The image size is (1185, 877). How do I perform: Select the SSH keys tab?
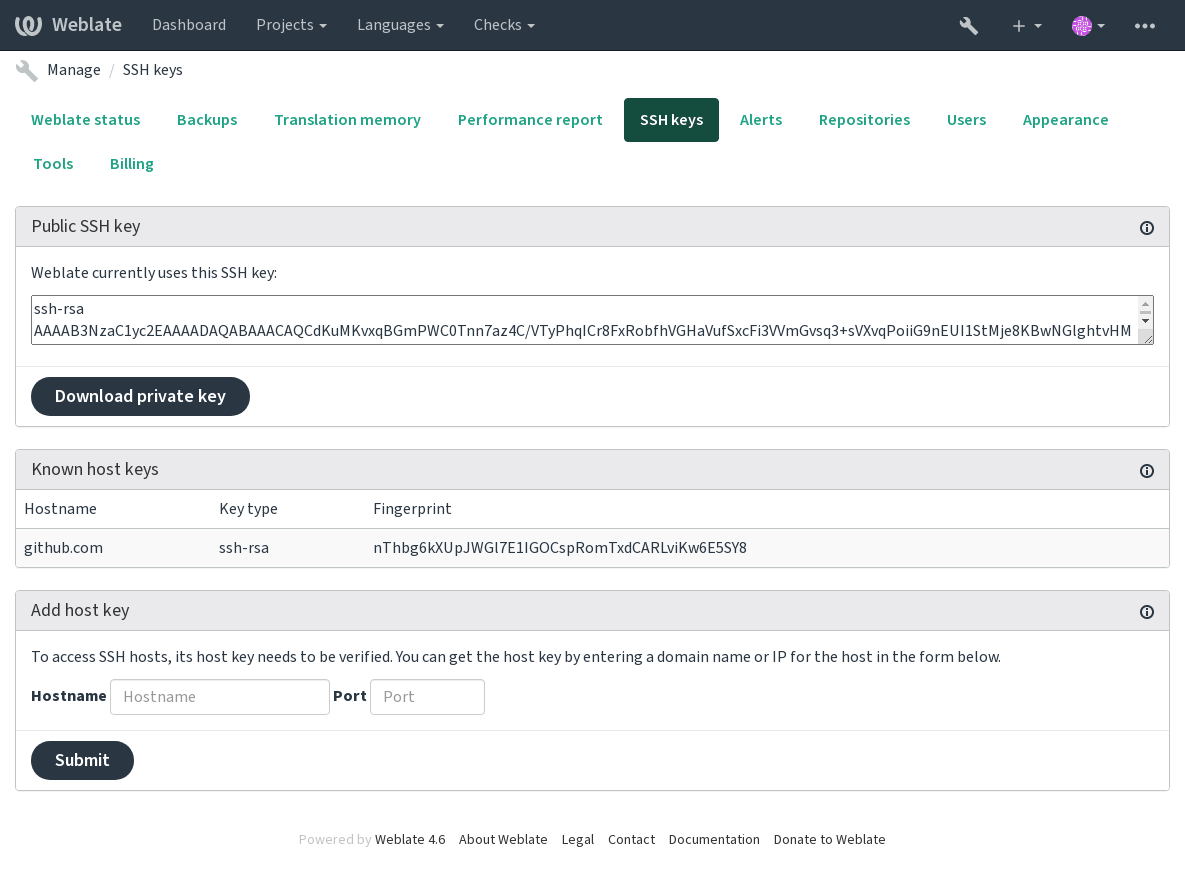pyautogui.click(x=671, y=119)
